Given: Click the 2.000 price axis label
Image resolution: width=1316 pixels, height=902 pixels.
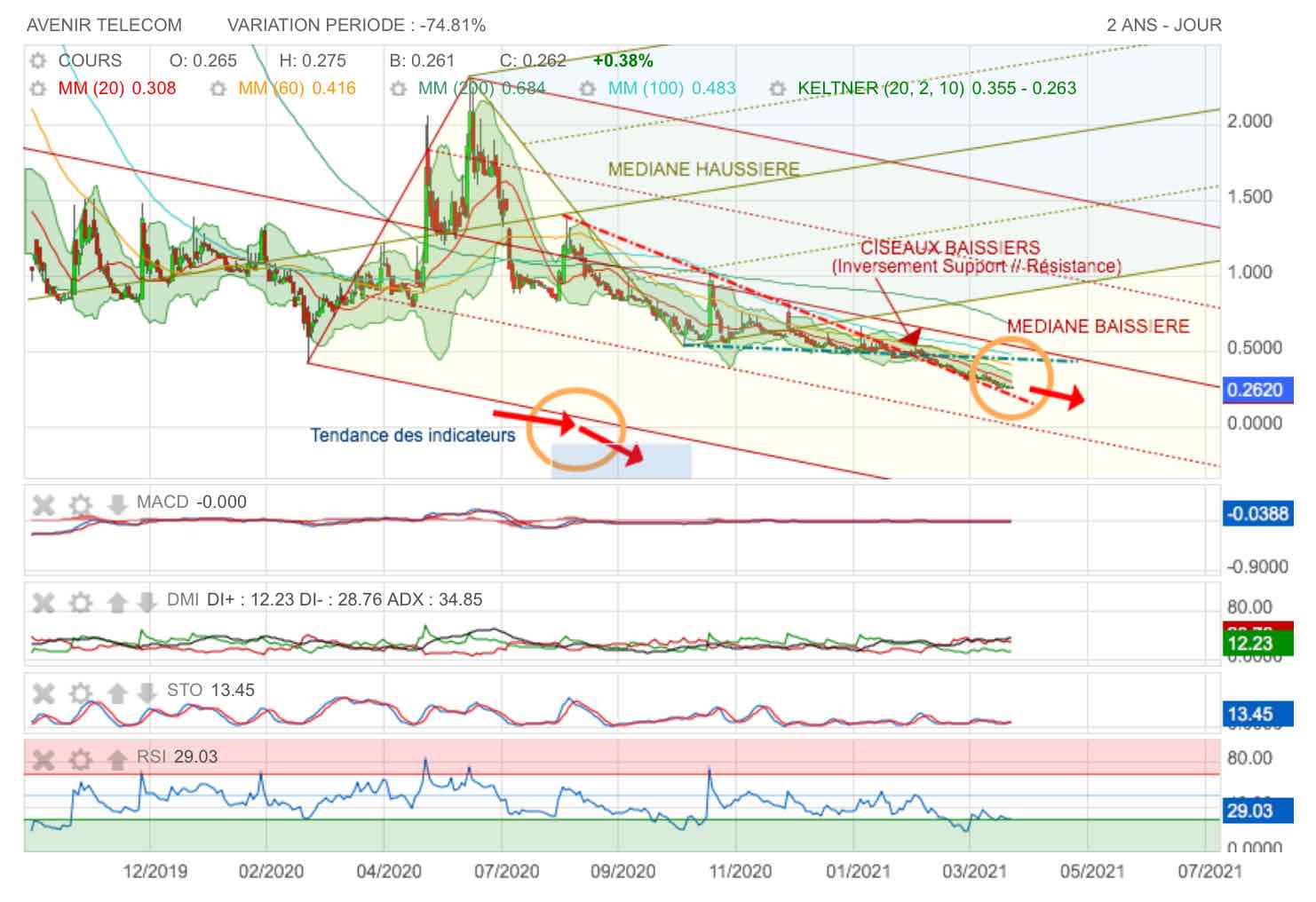Looking at the screenshot, I should [1250, 121].
